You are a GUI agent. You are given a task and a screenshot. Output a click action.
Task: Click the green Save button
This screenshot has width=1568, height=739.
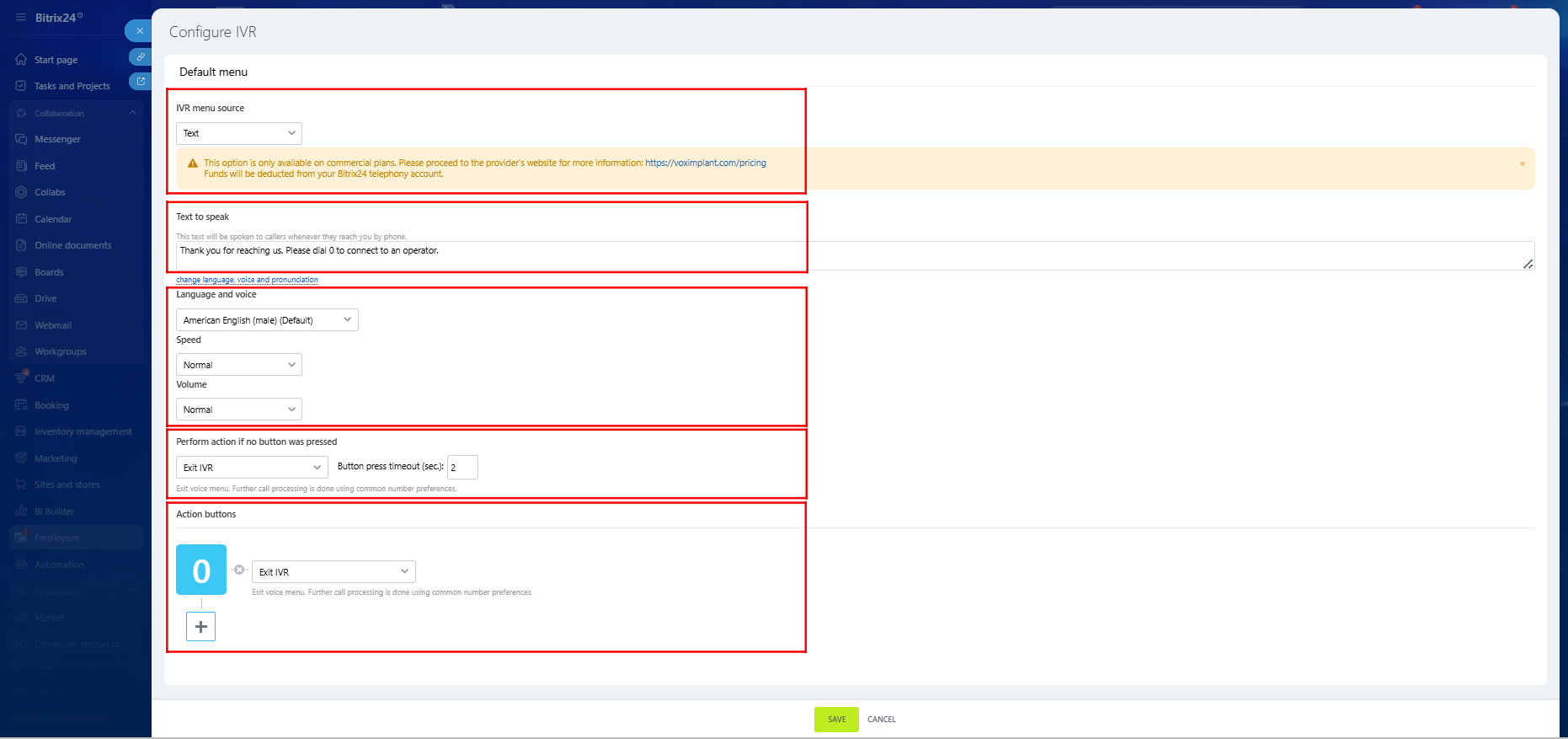coord(836,720)
